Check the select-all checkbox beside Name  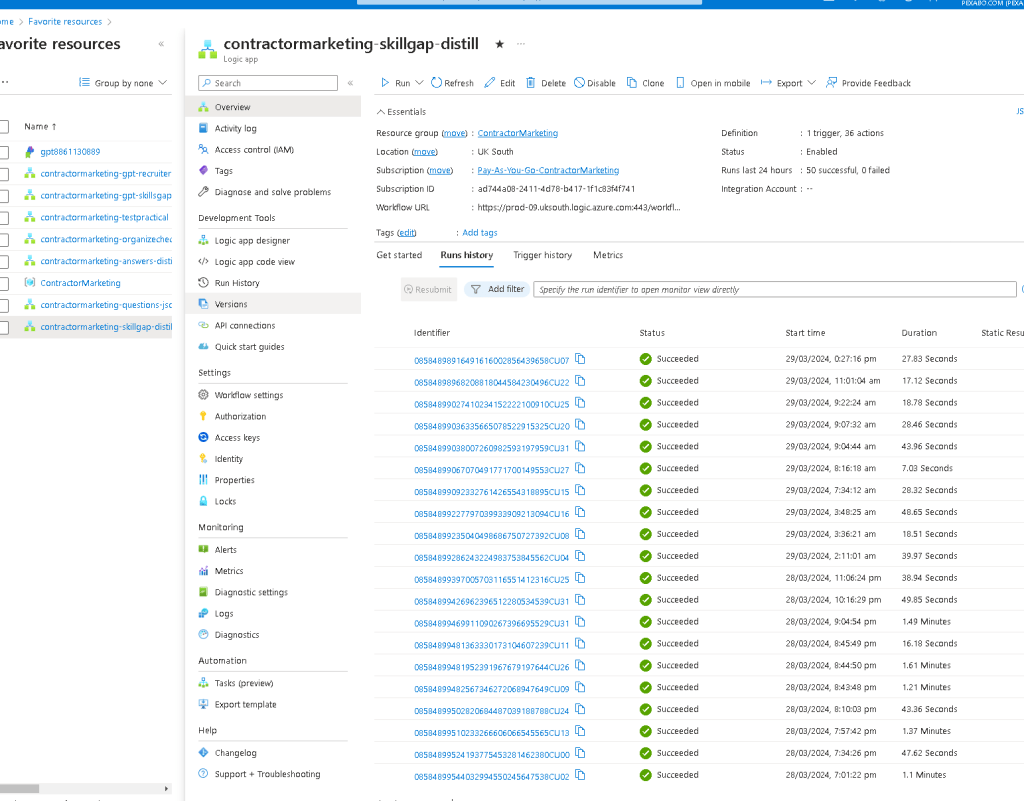[x=3, y=127]
